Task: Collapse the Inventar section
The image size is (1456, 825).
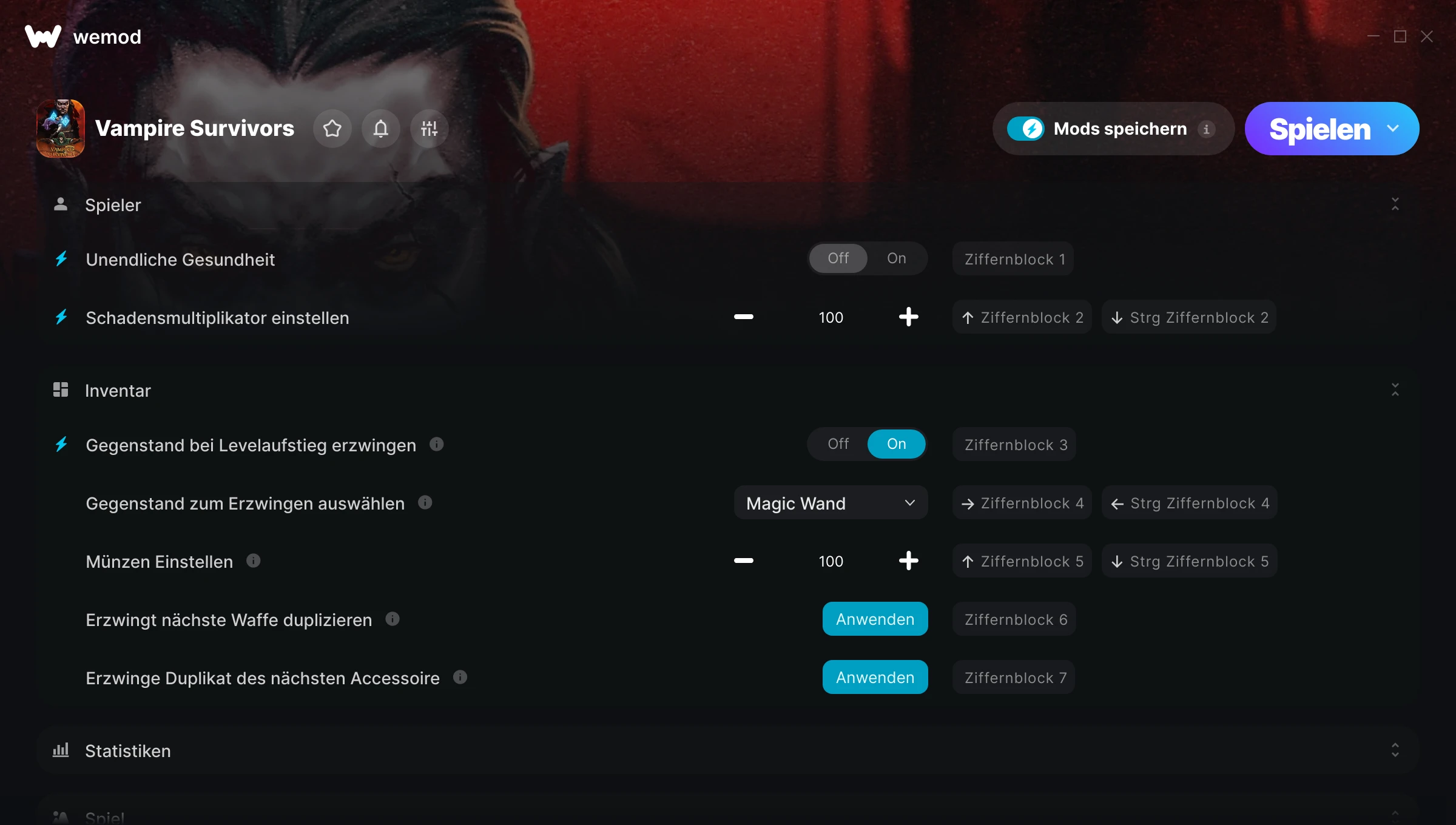Action: [1395, 390]
